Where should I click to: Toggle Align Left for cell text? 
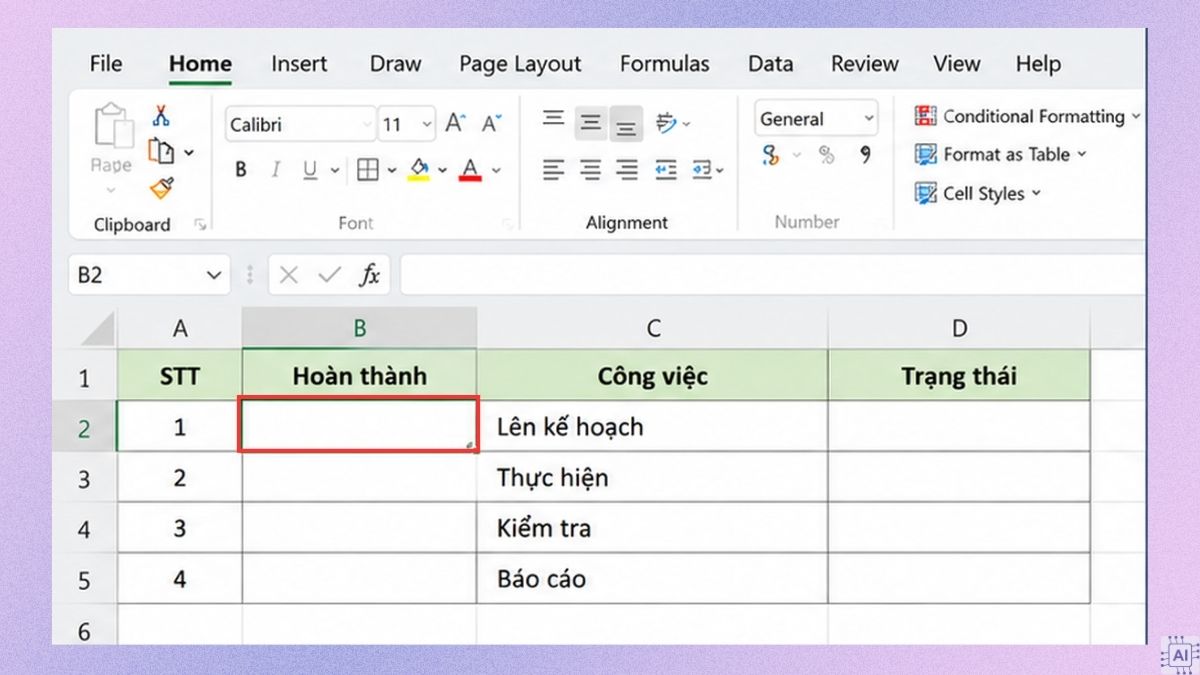(553, 170)
